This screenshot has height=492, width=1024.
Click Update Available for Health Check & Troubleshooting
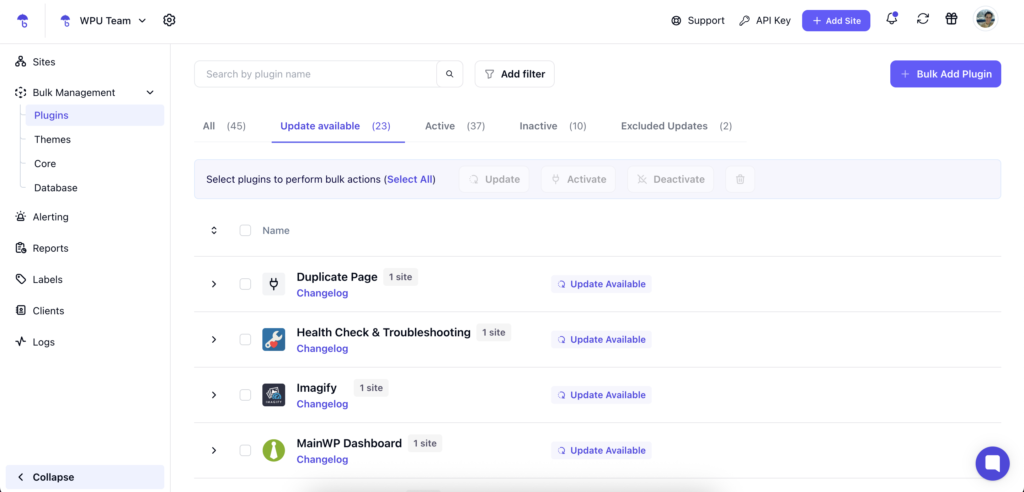(x=601, y=340)
